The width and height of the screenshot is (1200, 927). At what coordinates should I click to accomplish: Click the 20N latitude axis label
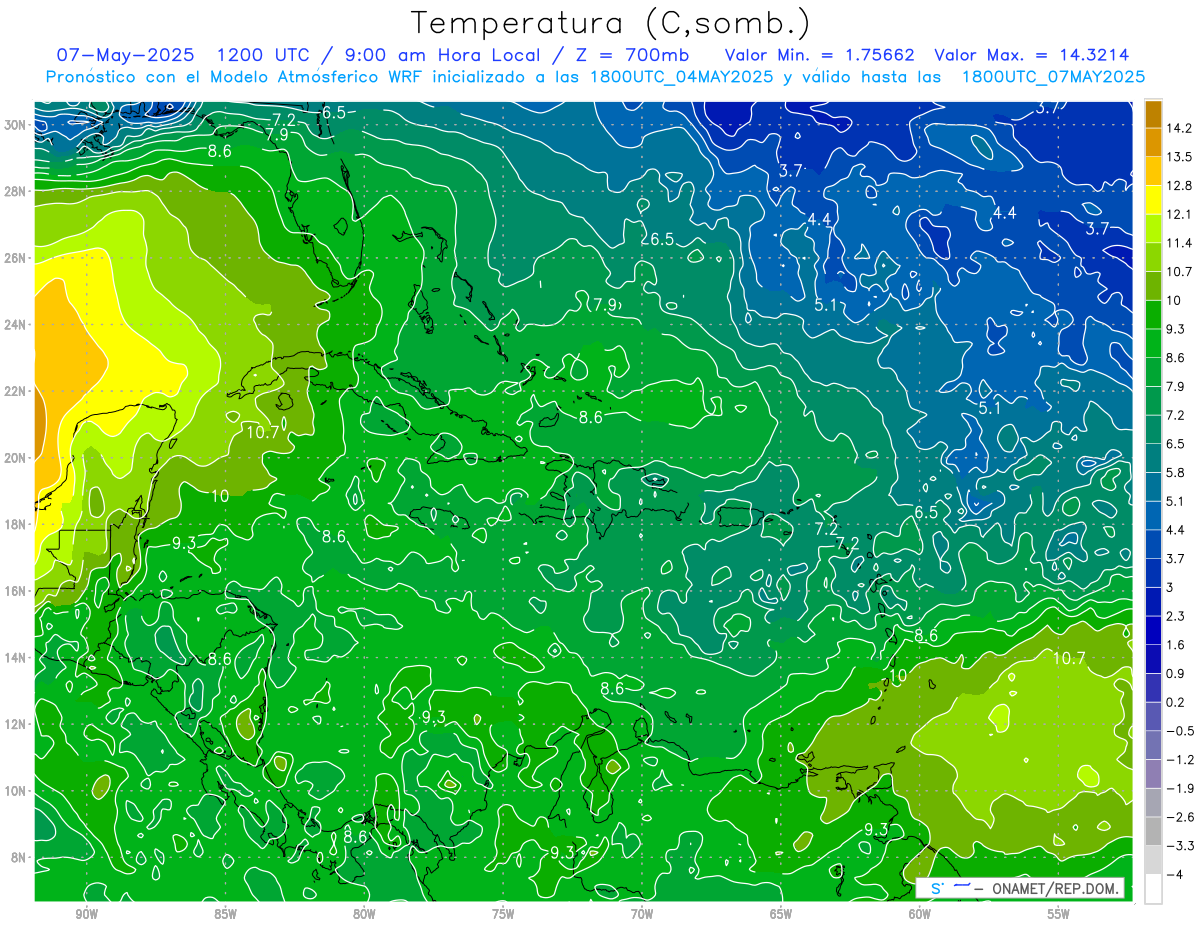15,457
